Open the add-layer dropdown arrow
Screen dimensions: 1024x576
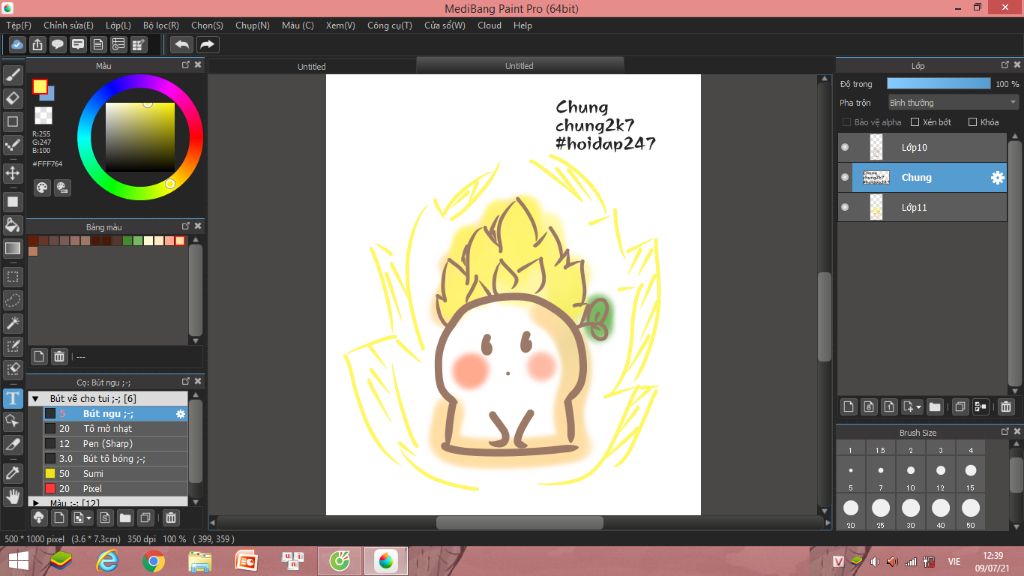coord(919,408)
